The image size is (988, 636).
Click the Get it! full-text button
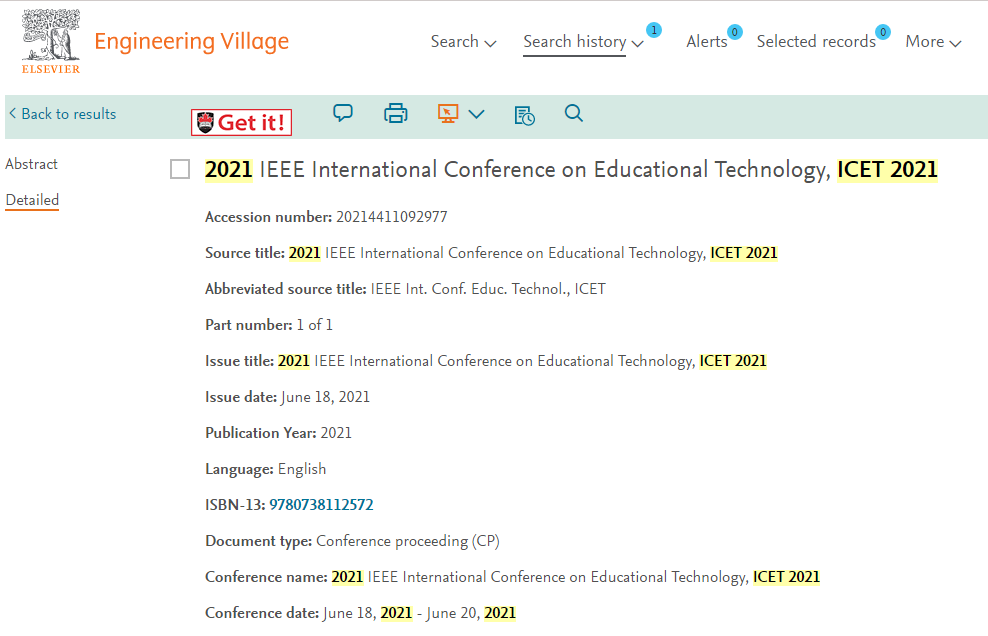[241, 122]
